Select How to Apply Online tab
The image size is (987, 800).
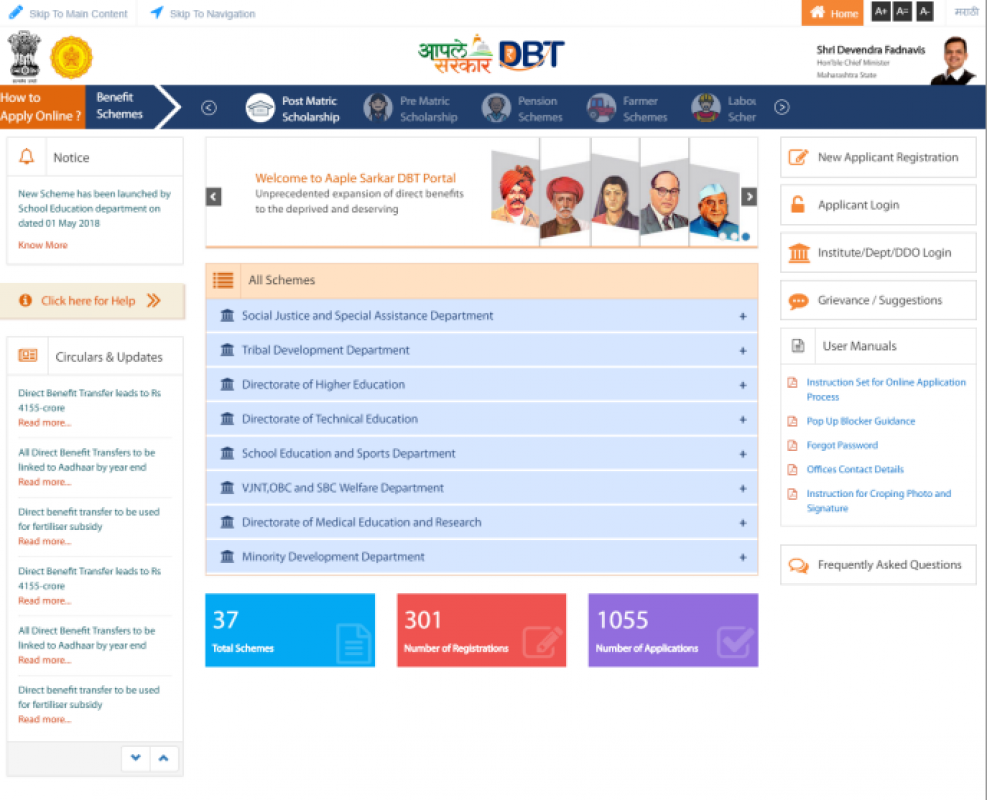click(x=41, y=106)
